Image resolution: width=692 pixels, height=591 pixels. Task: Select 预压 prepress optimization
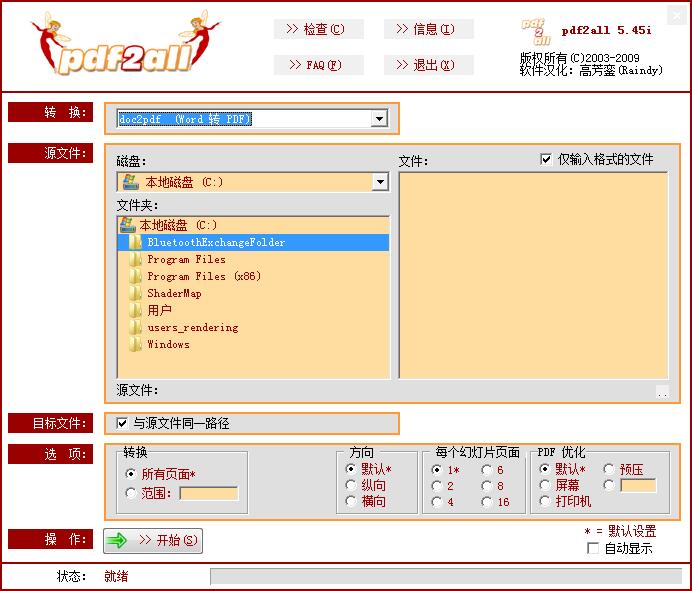609,469
